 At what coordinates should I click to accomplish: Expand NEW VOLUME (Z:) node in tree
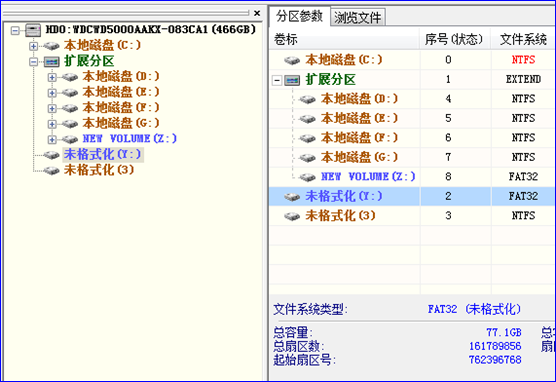point(52,139)
